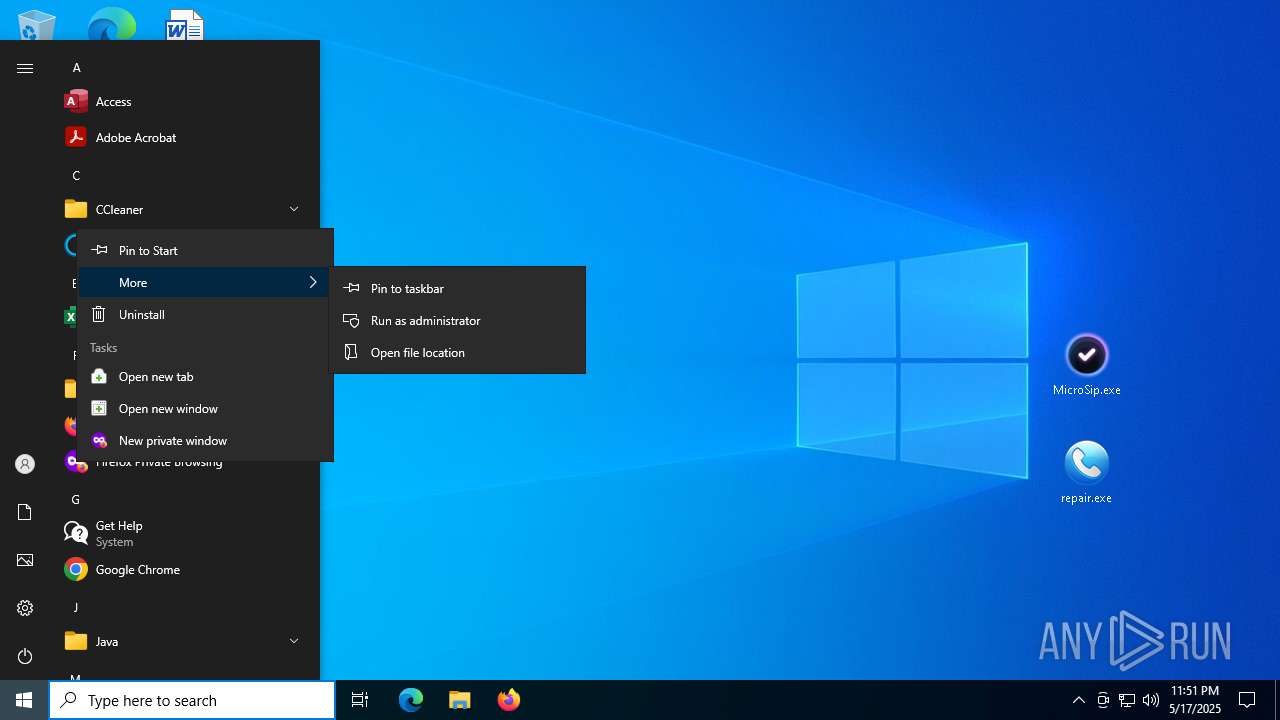Launch Firefox from the taskbar
This screenshot has height=720, width=1280.
[x=508, y=700]
